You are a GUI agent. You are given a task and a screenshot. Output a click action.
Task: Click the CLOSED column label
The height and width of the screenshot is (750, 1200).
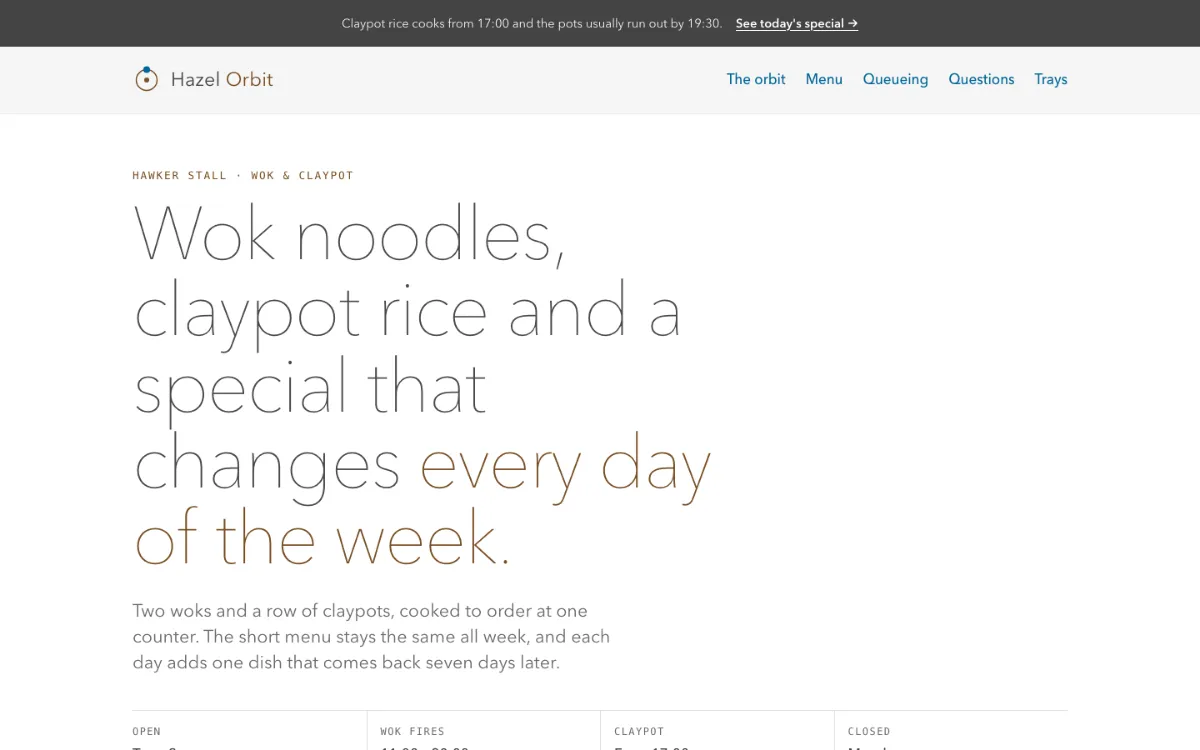869,731
